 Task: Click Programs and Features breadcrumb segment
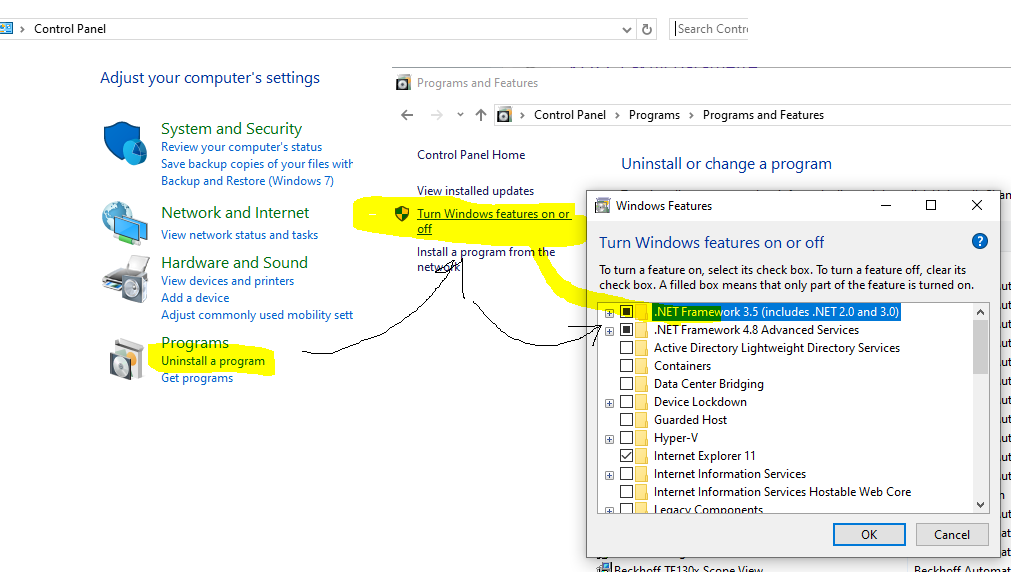(x=763, y=115)
